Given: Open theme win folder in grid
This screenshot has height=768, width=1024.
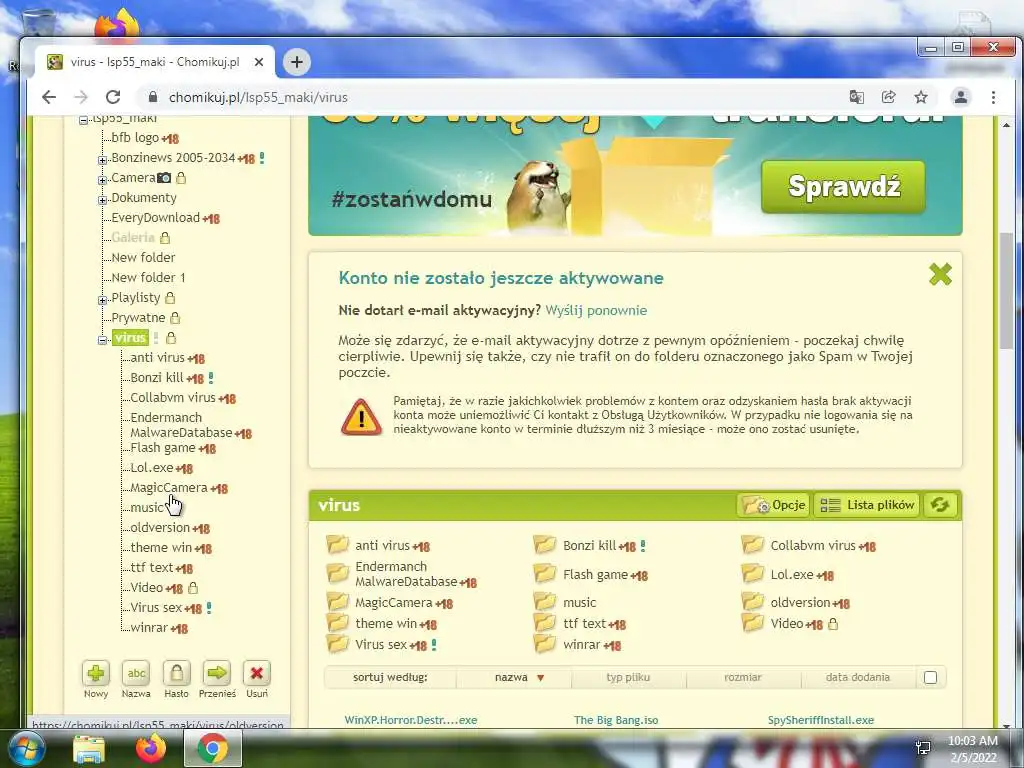Looking at the screenshot, I should 385,623.
